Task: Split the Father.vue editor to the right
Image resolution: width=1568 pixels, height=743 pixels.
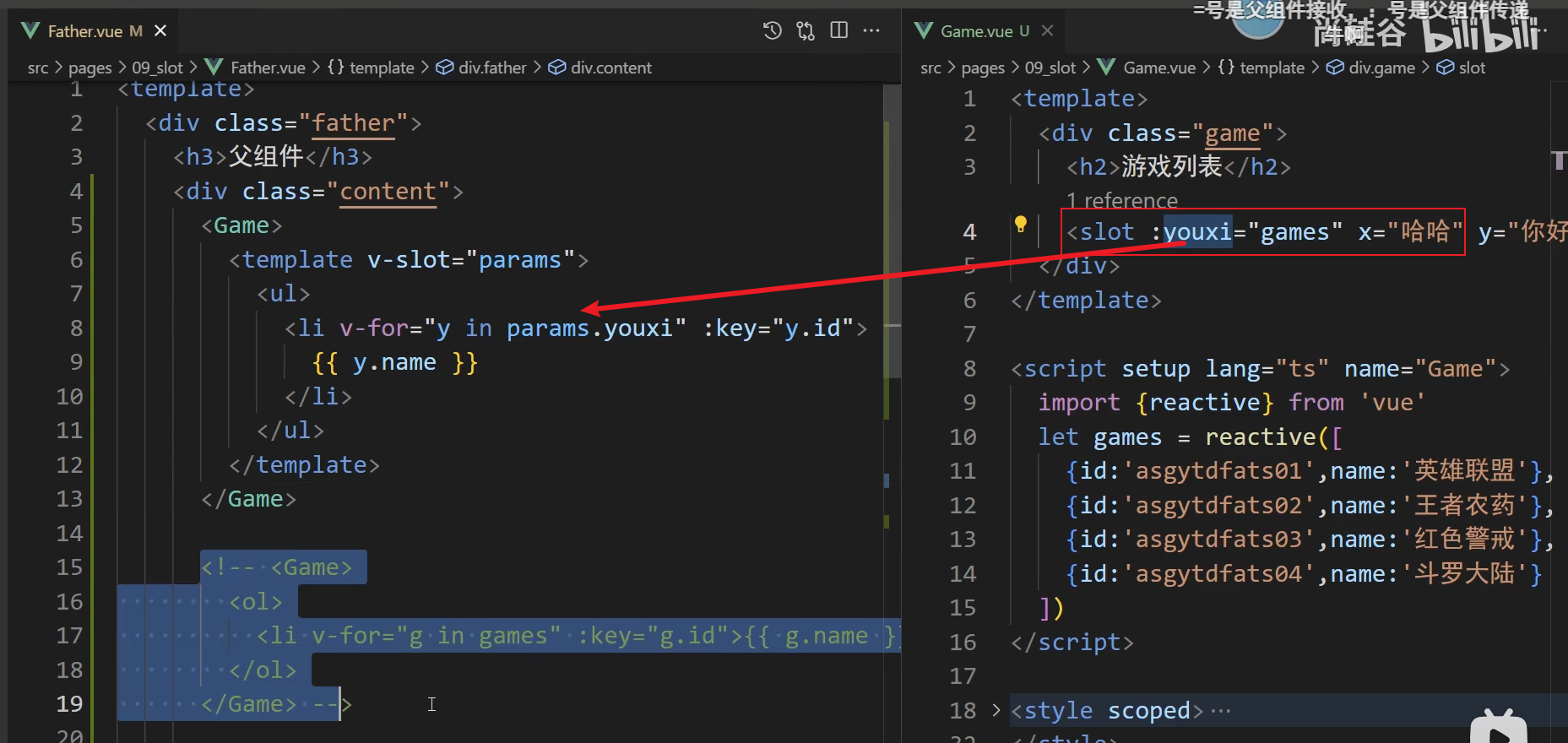Action: [838, 31]
